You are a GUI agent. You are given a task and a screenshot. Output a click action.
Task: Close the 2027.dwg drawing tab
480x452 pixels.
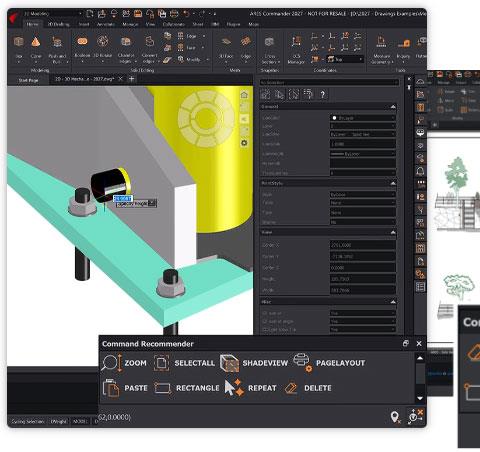[x=121, y=79]
